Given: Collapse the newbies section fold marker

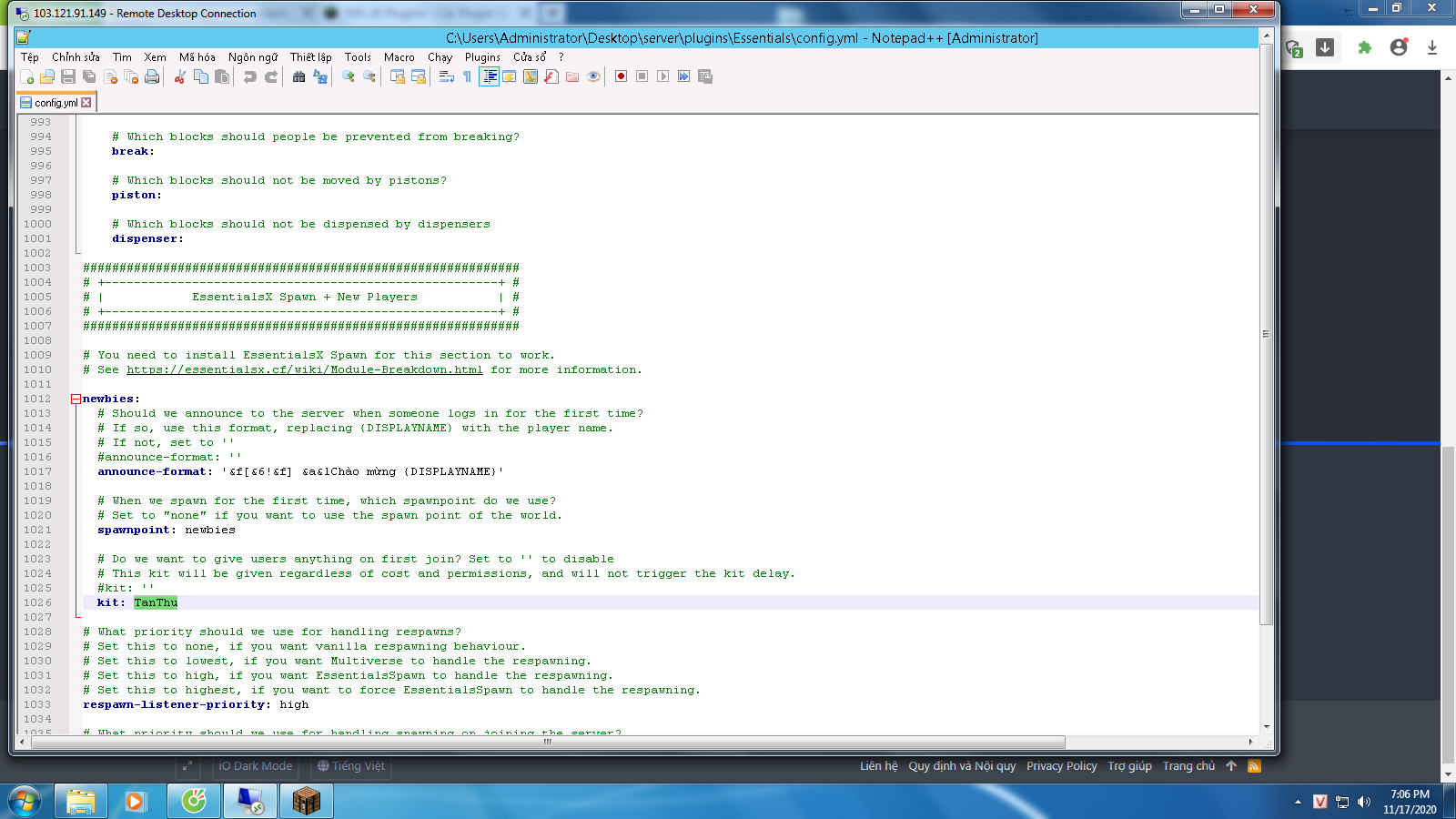Looking at the screenshot, I should (76, 399).
